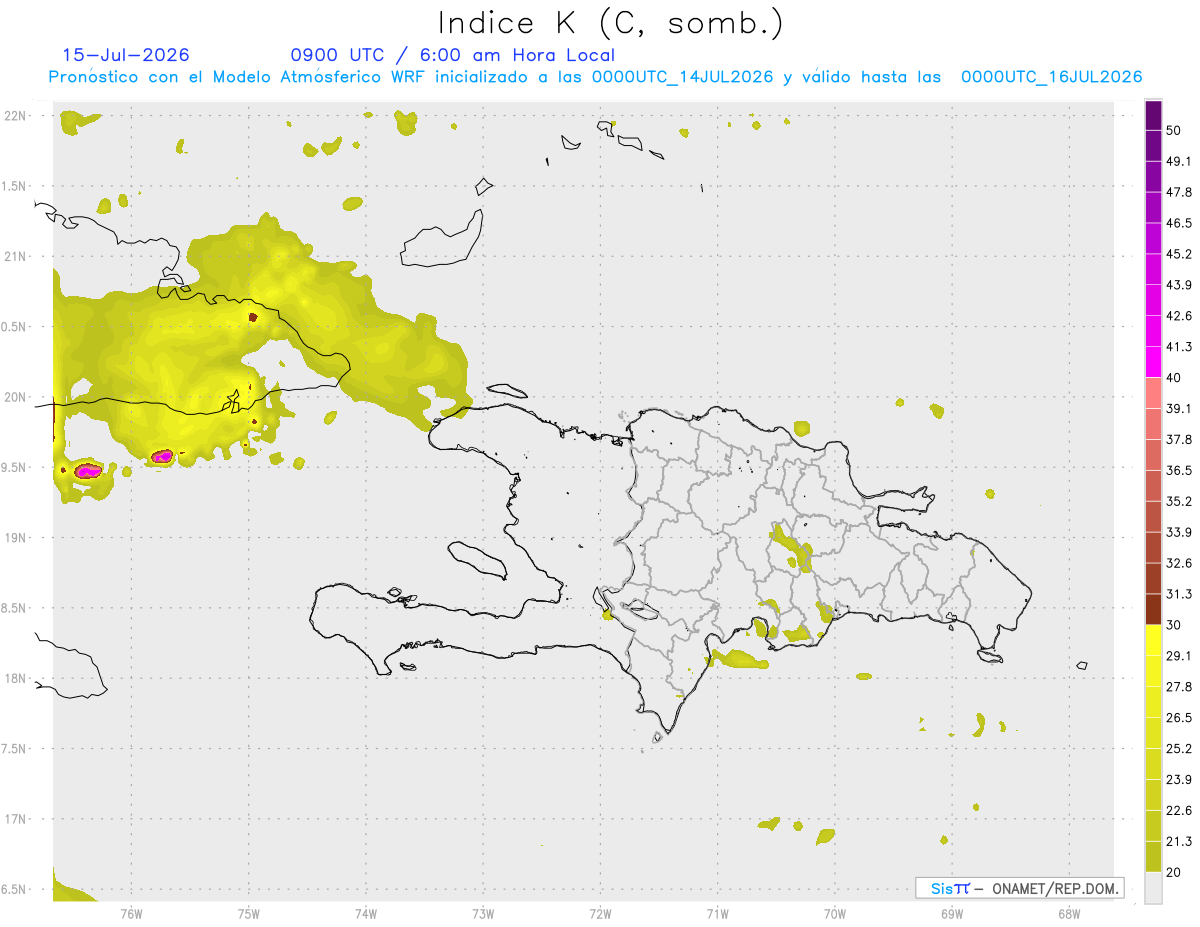Click "0900 UTC / 6:00 am Hora Local"

click(x=452, y=56)
